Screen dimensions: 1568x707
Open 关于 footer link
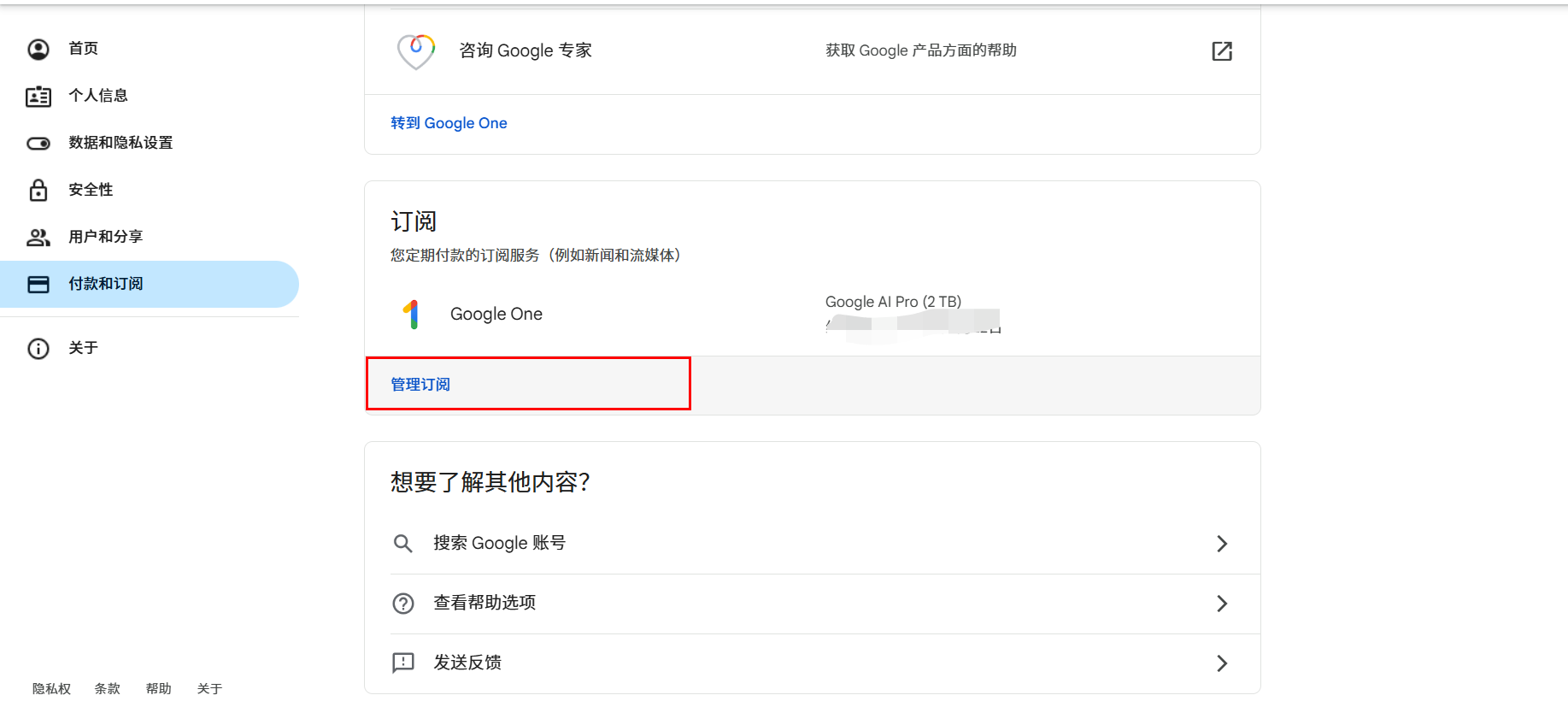click(209, 689)
